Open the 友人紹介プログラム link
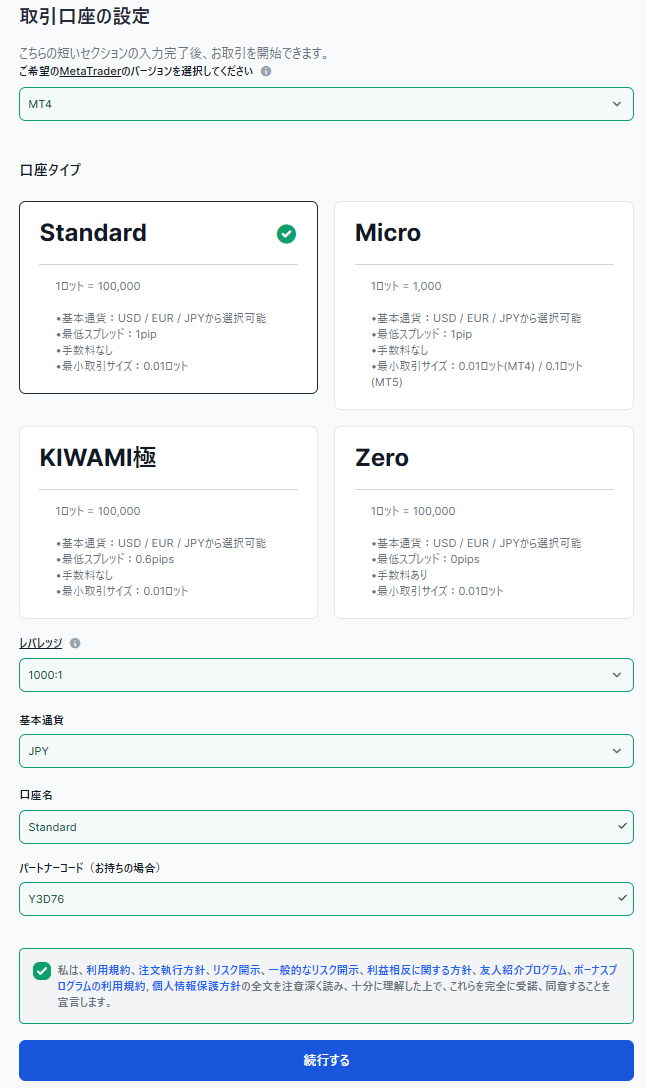Image resolution: width=647 pixels, height=1088 pixels. (523, 970)
